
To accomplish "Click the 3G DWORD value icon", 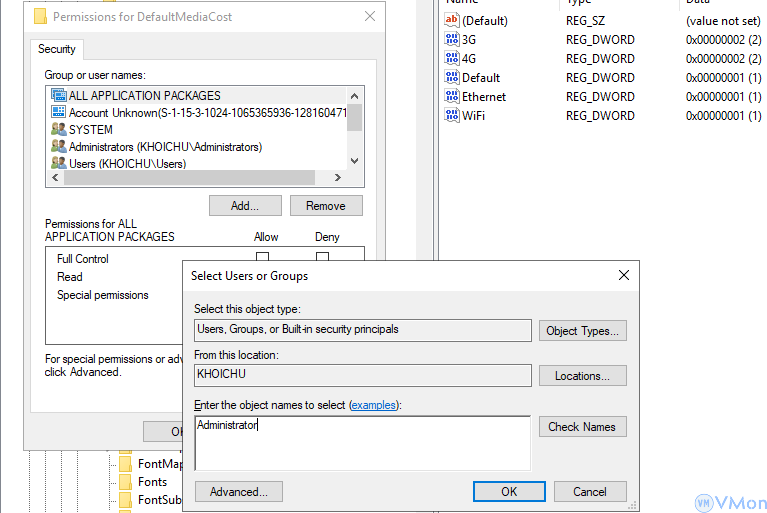I will pos(451,40).
